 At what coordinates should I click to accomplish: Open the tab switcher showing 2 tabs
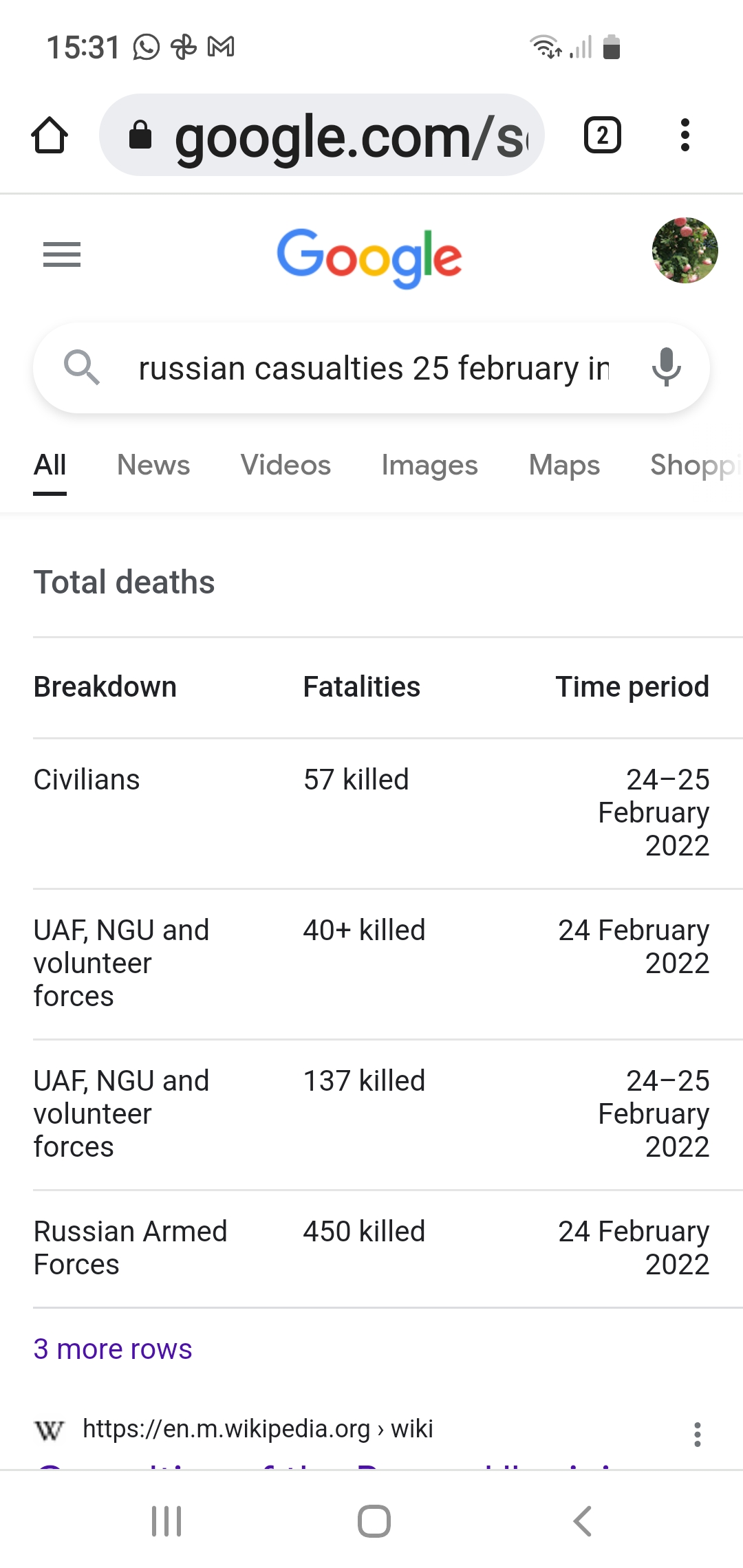coord(602,135)
